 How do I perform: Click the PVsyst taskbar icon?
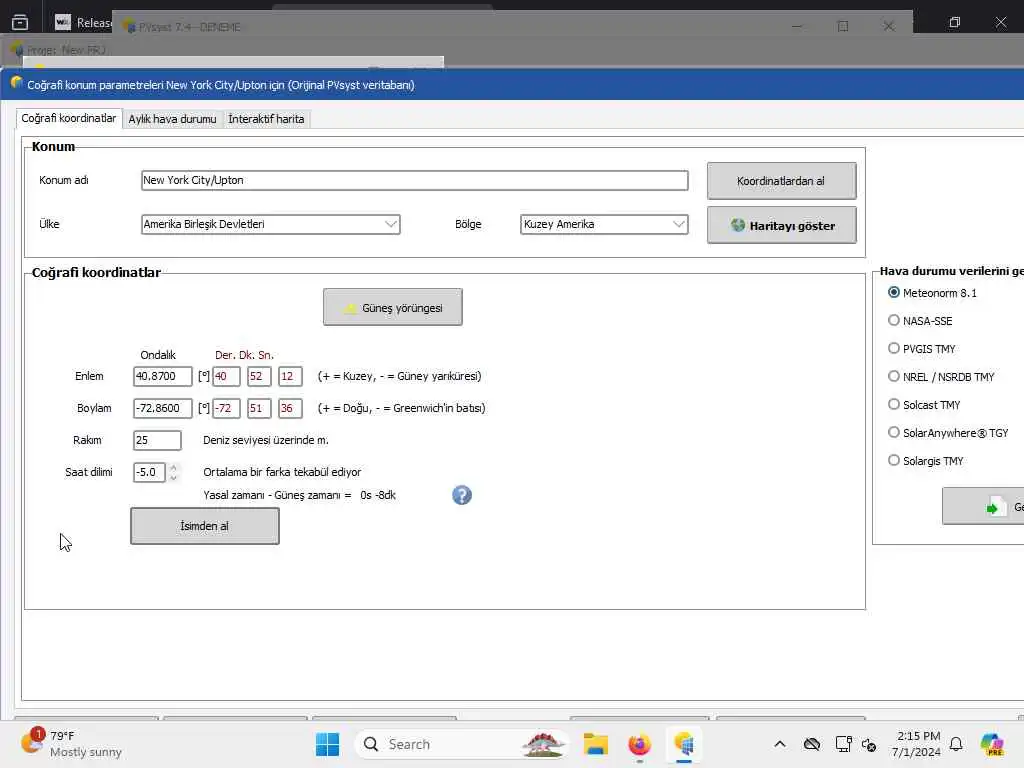point(684,744)
